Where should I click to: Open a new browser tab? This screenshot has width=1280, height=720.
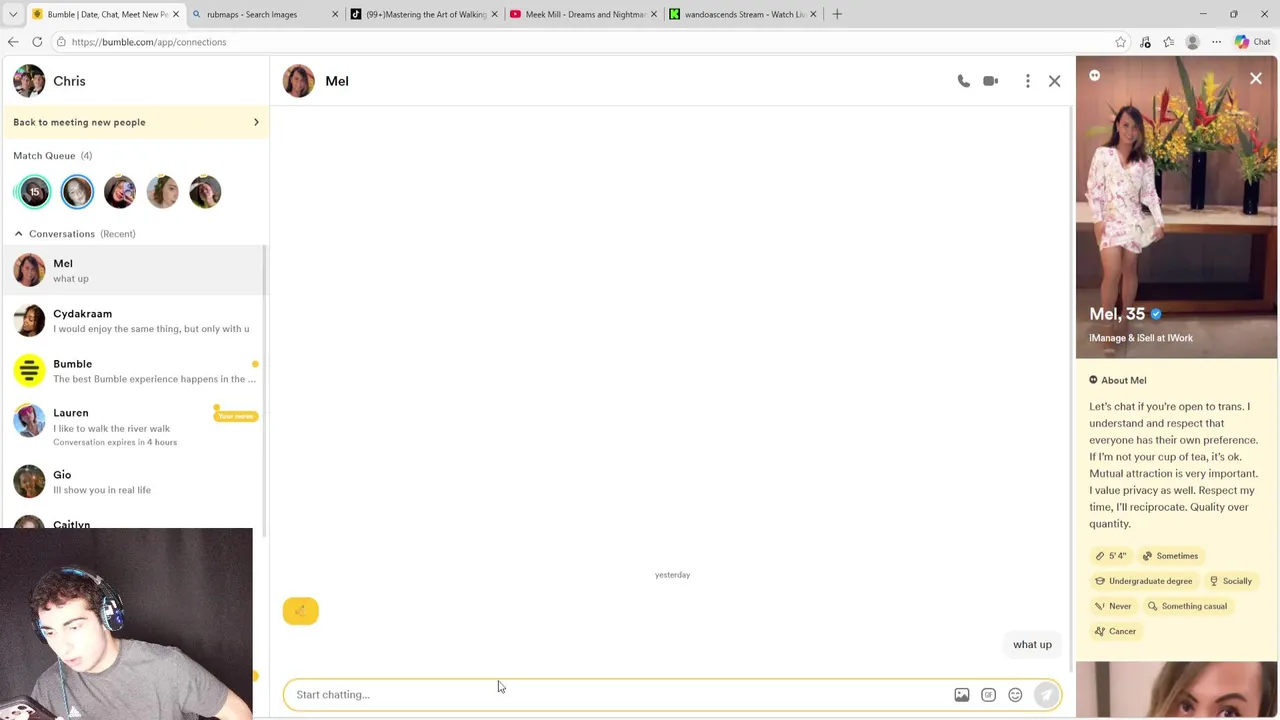coord(837,14)
